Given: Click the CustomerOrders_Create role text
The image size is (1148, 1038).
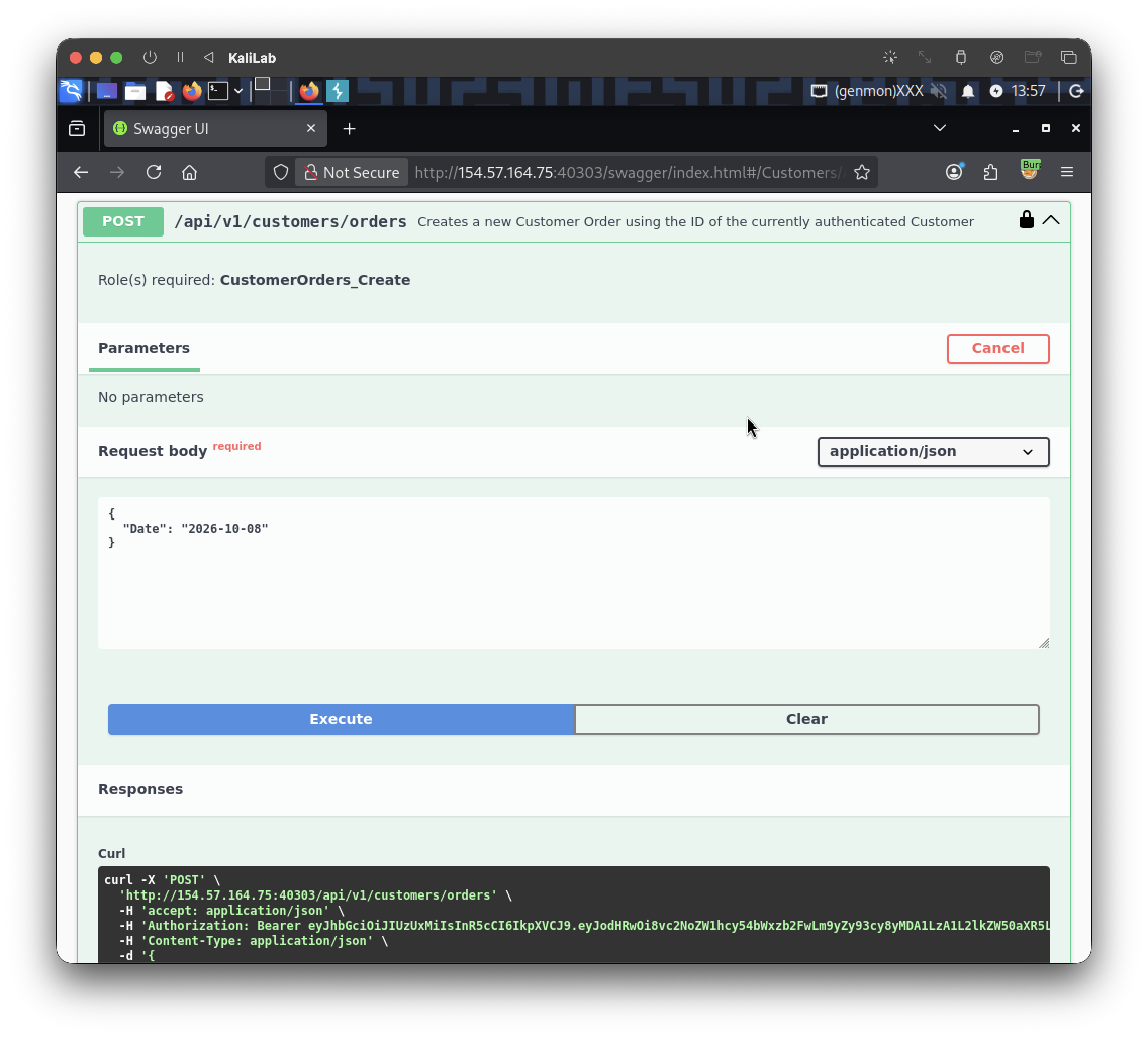Looking at the screenshot, I should [x=315, y=280].
